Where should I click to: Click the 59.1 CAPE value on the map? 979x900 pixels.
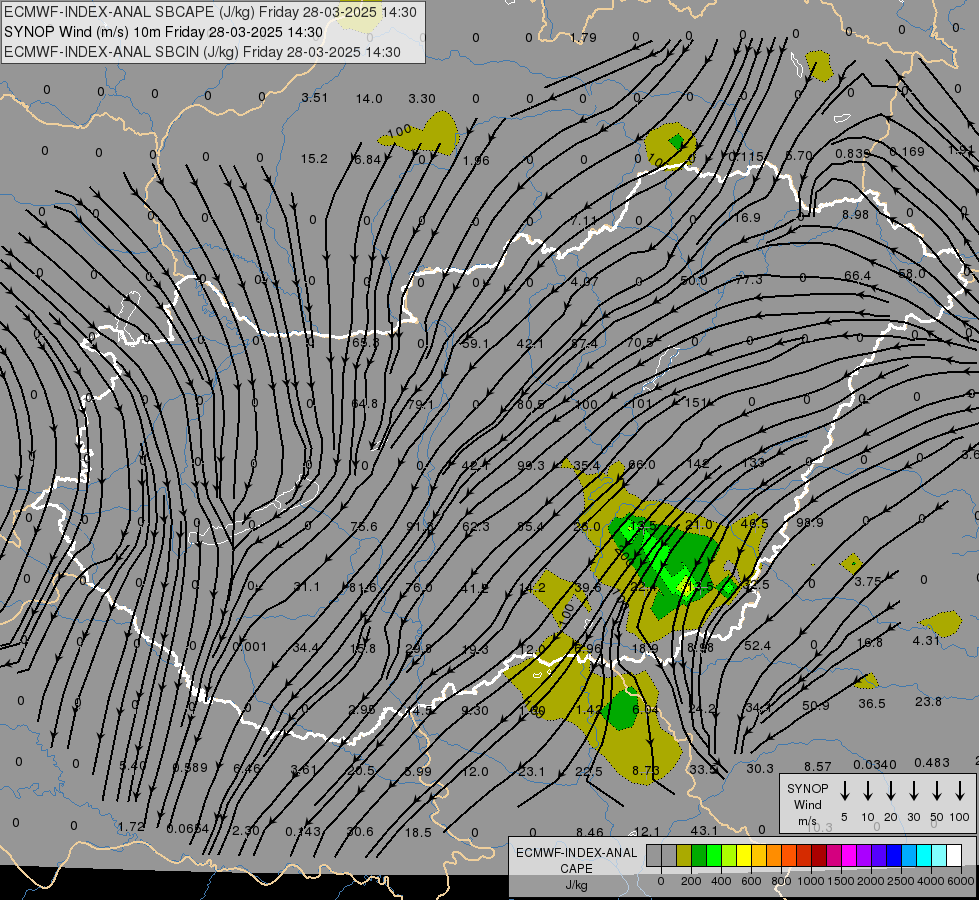click(475, 344)
